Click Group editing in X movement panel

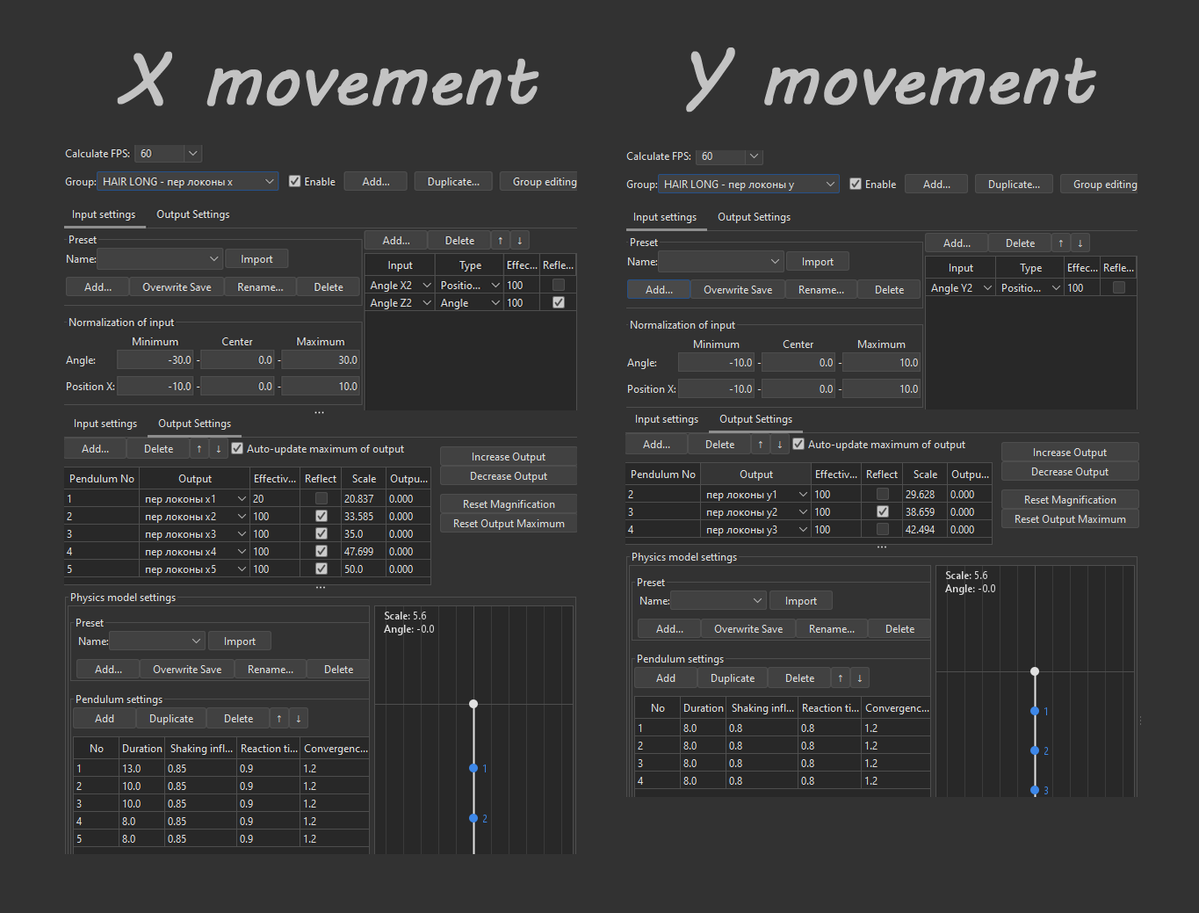[539, 181]
